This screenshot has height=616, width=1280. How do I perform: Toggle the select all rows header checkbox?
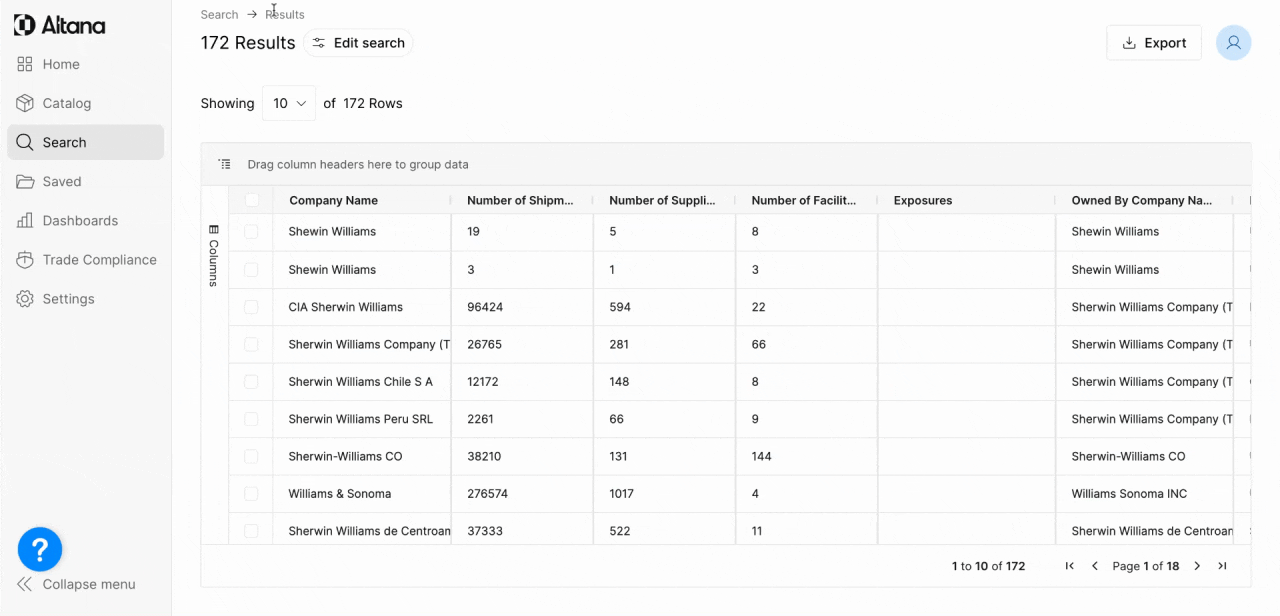251,200
